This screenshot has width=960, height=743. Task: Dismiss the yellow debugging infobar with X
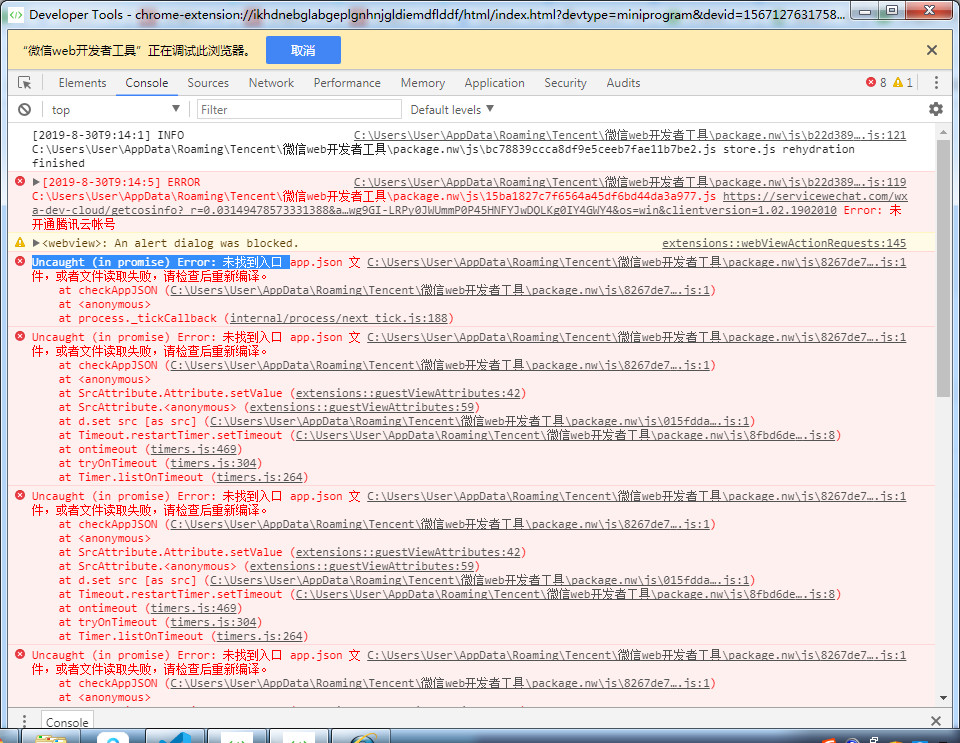pyautogui.click(x=932, y=50)
